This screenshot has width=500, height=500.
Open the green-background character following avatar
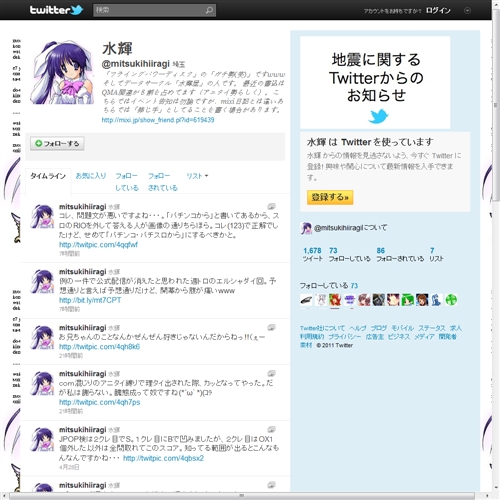pyautogui.click(x=408, y=300)
